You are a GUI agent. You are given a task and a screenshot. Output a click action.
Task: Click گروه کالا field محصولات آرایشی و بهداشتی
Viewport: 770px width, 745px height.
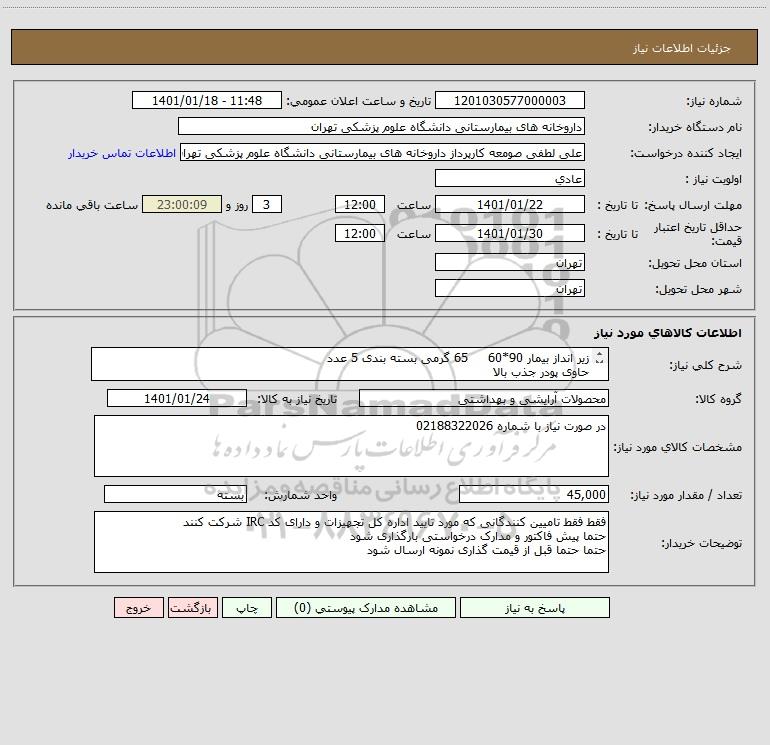(484, 398)
